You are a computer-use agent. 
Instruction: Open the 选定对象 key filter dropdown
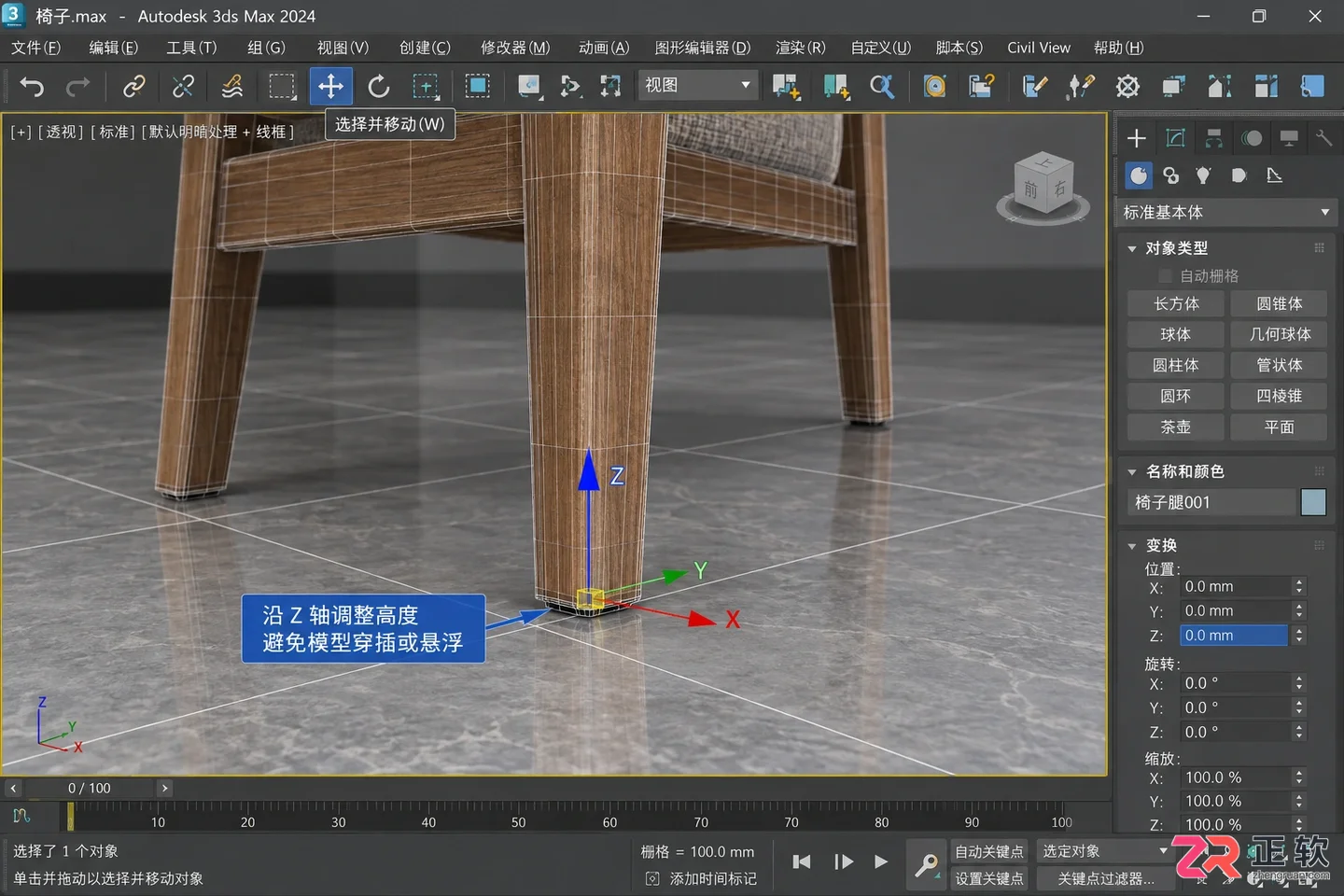click(x=1105, y=851)
